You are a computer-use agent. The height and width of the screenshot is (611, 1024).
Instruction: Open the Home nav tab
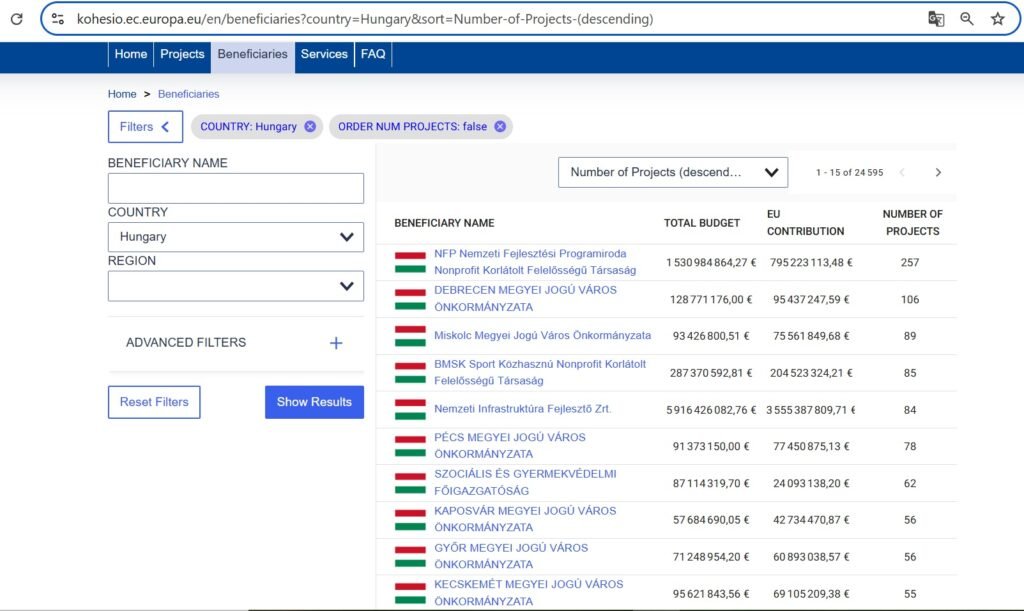pyautogui.click(x=131, y=54)
